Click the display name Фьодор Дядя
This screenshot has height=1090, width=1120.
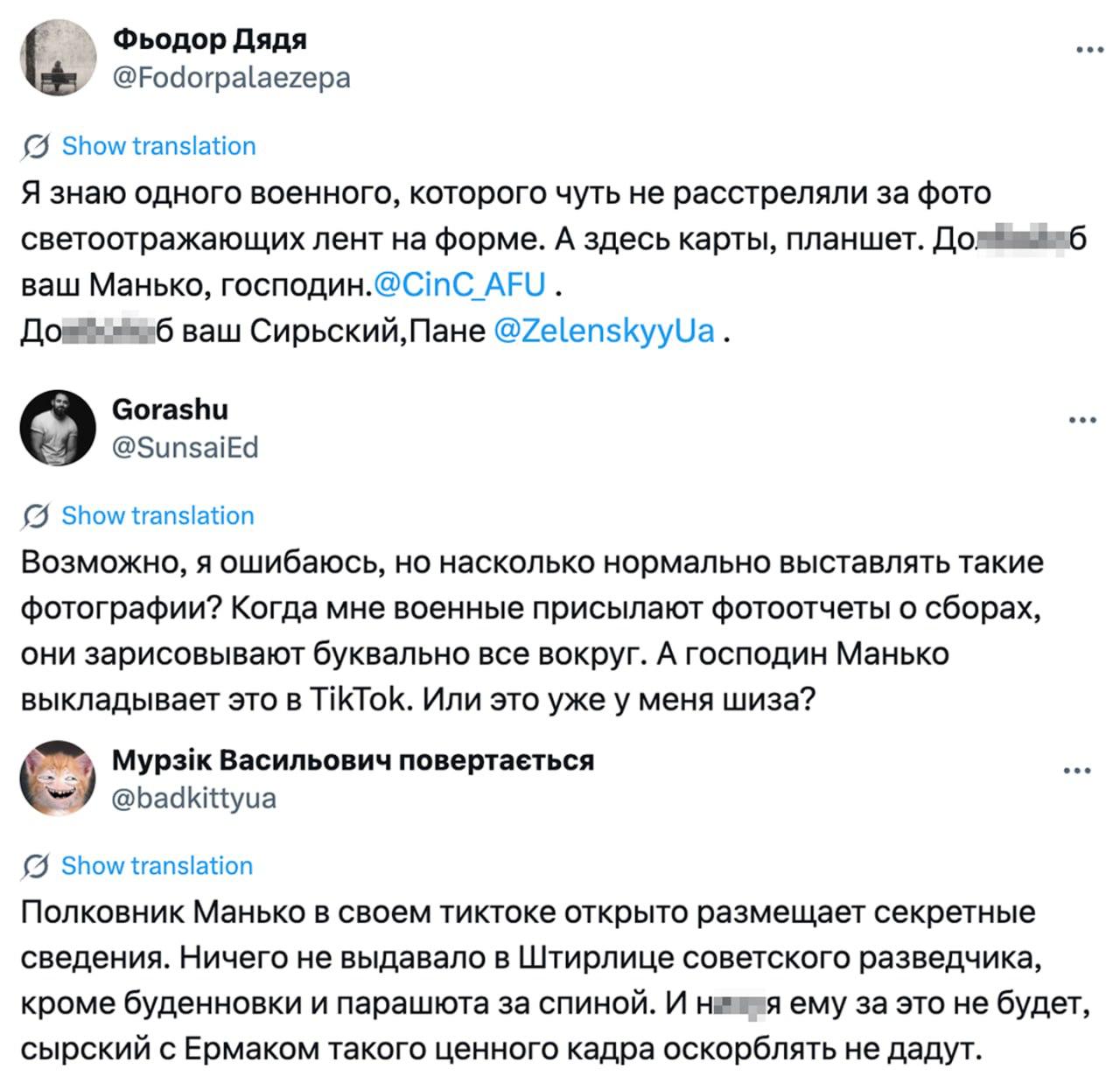coord(210,39)
